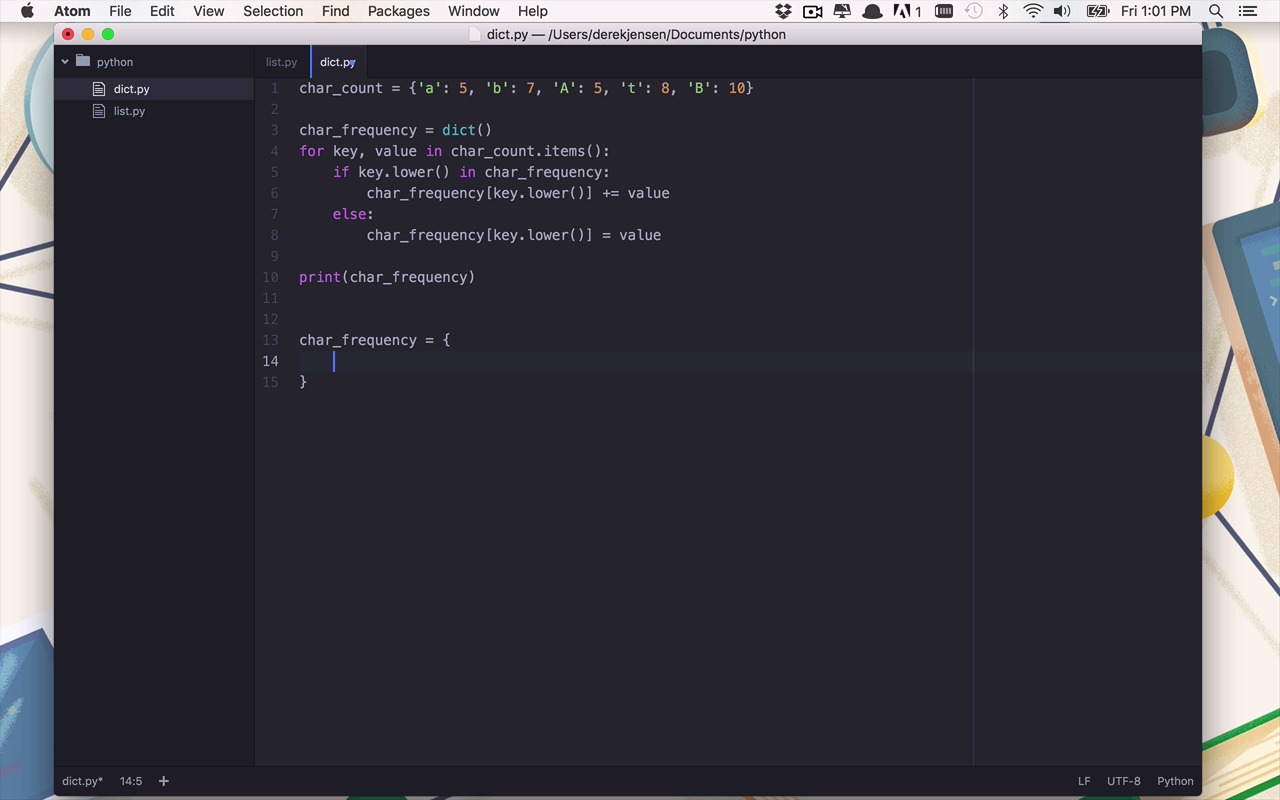
Task: Open the Atom application menu
Action: [x=72, y=11]
